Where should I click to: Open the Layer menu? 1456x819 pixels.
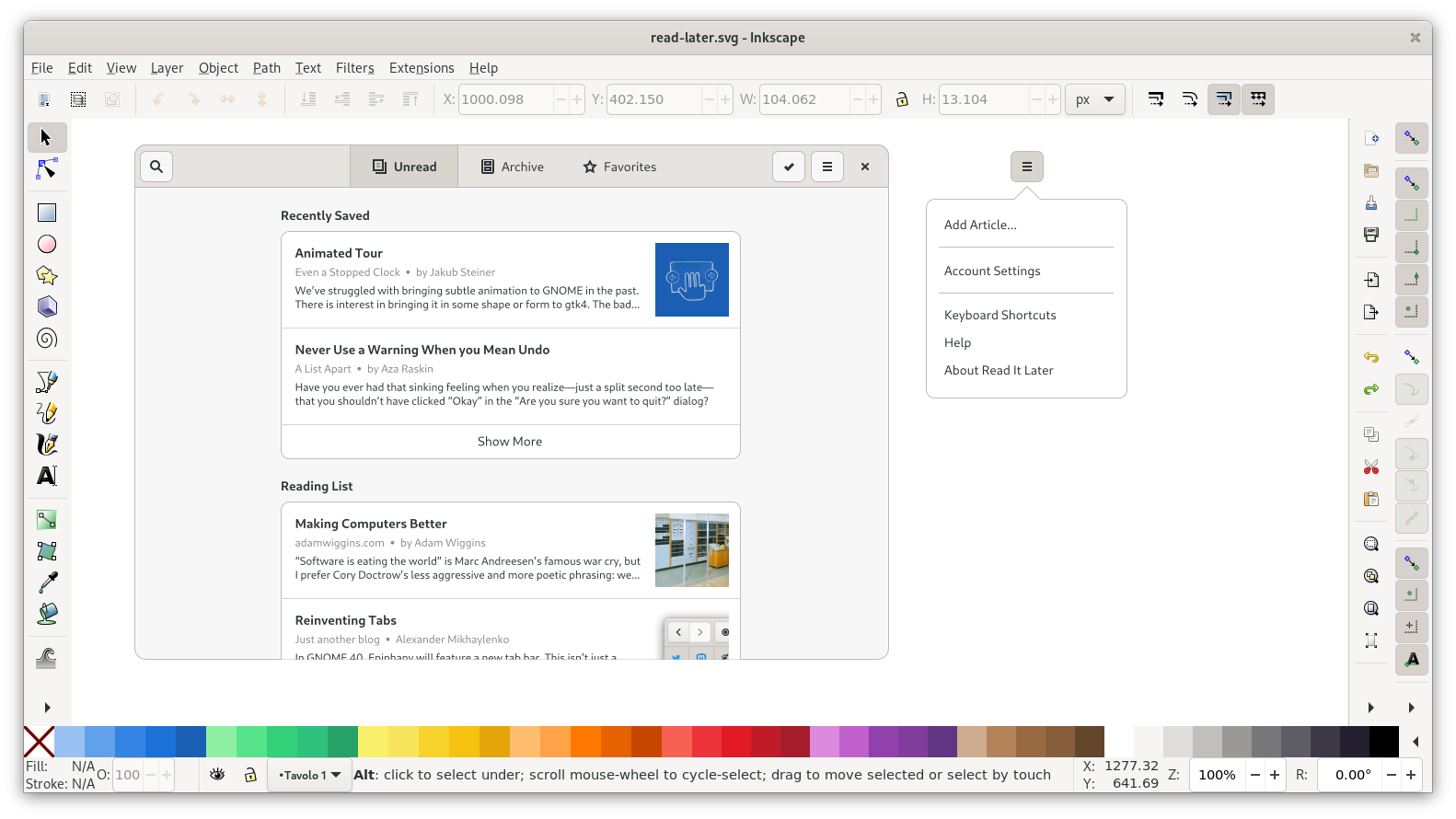click(x=168, y=68)
